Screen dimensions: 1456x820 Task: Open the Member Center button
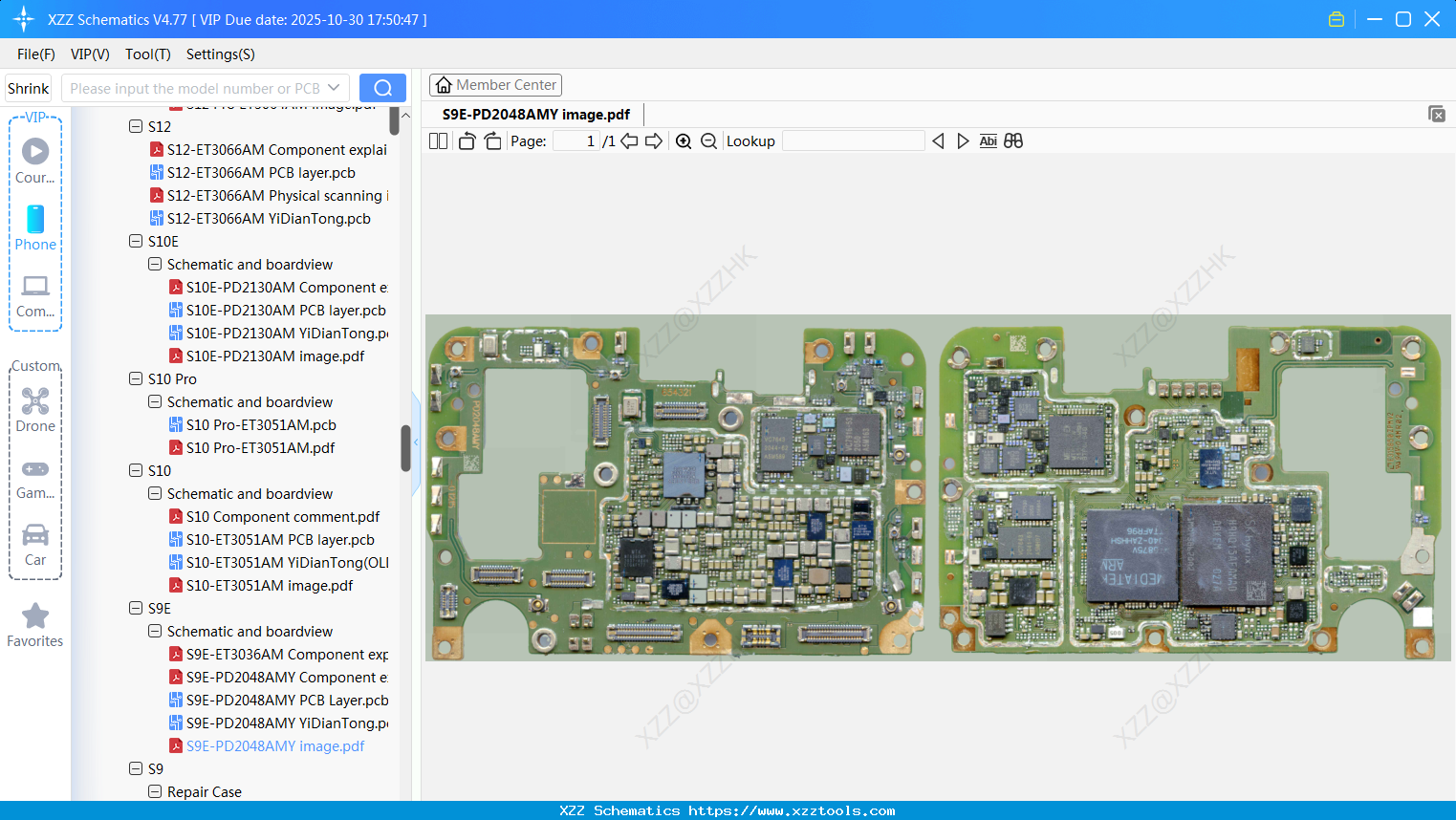tap(495, 85)
